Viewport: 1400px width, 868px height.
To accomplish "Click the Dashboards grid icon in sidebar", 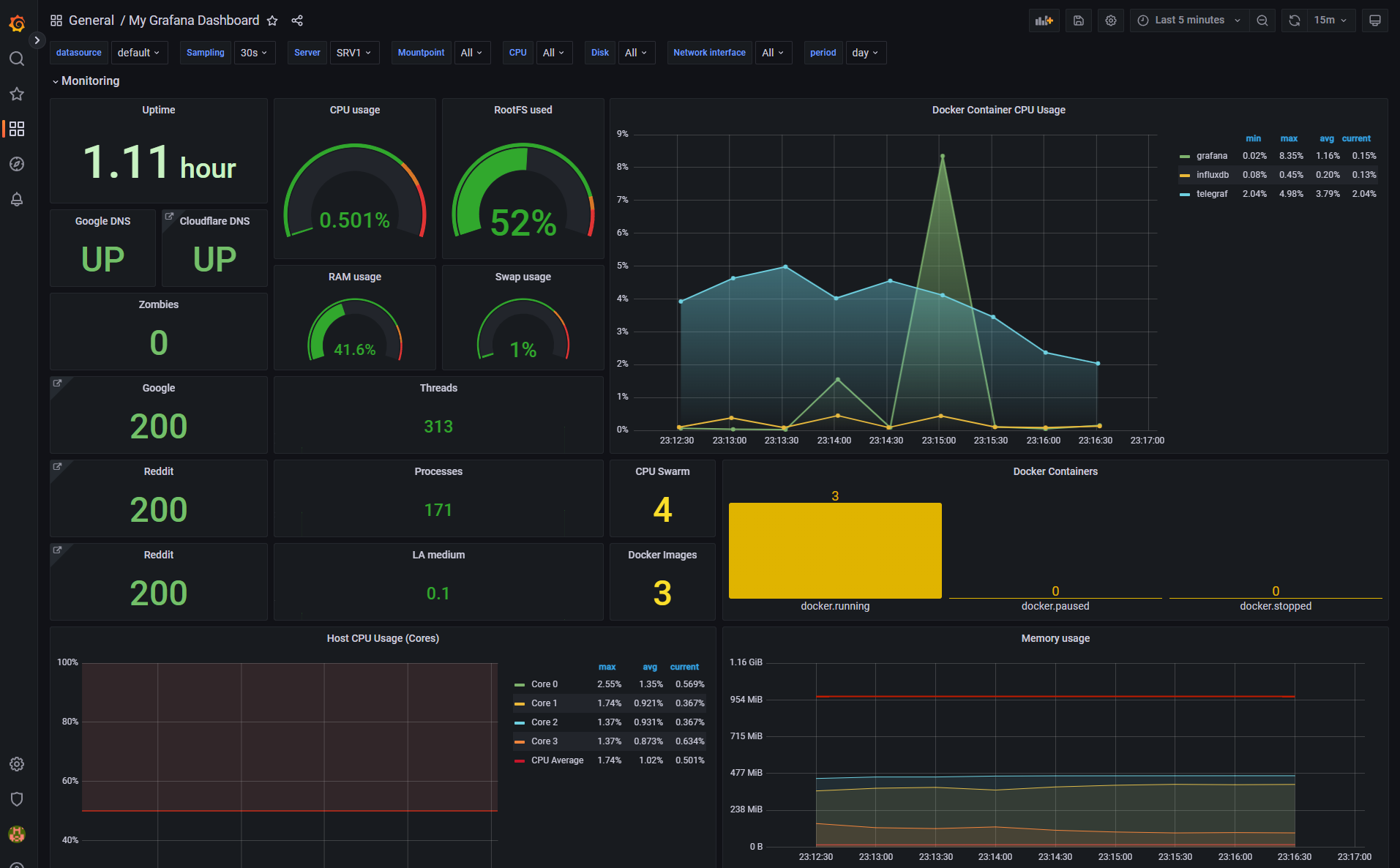I will point(17,129).
